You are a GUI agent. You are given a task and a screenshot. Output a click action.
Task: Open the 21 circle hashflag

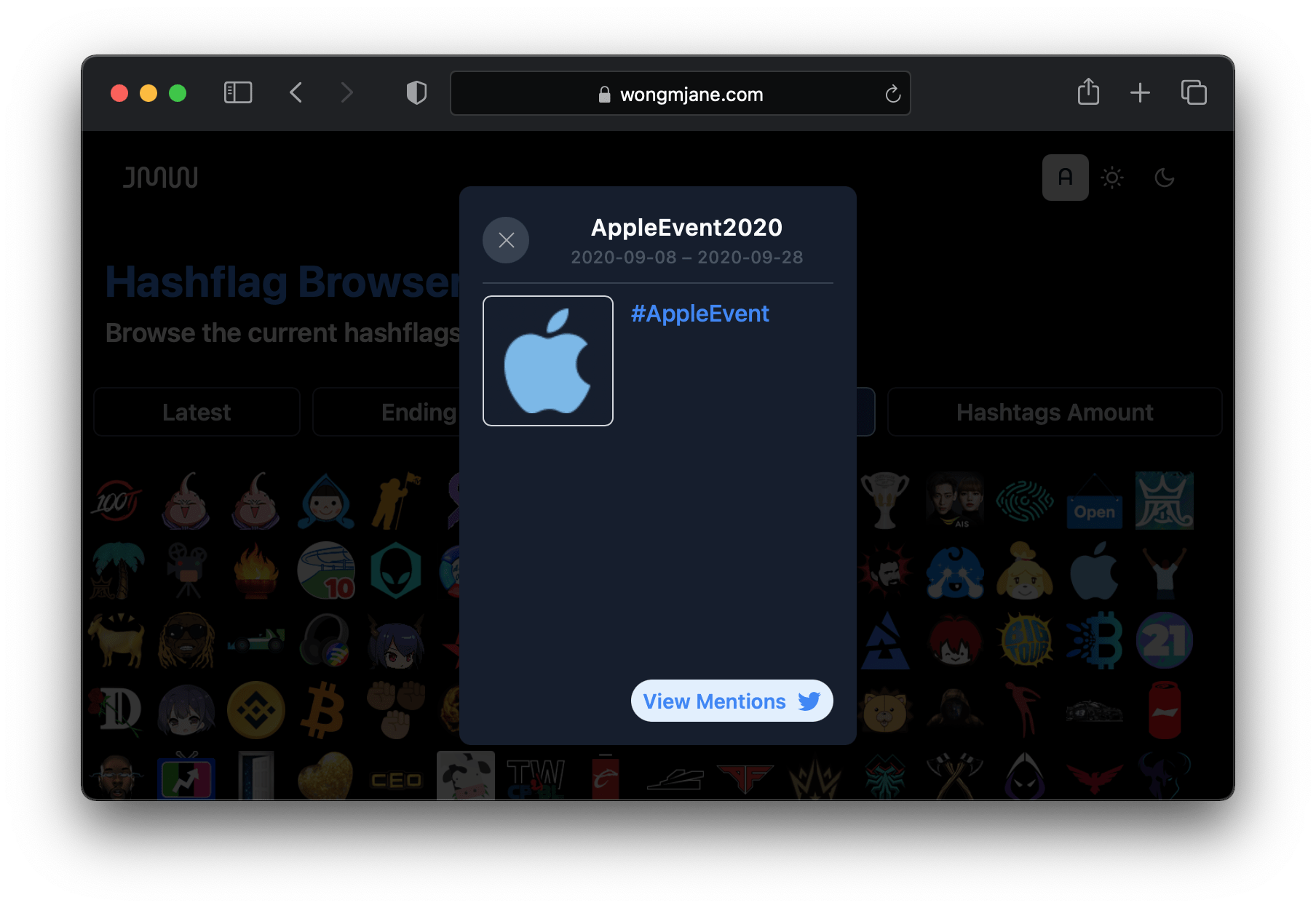pyautogui.click(x=1164, y=640)
